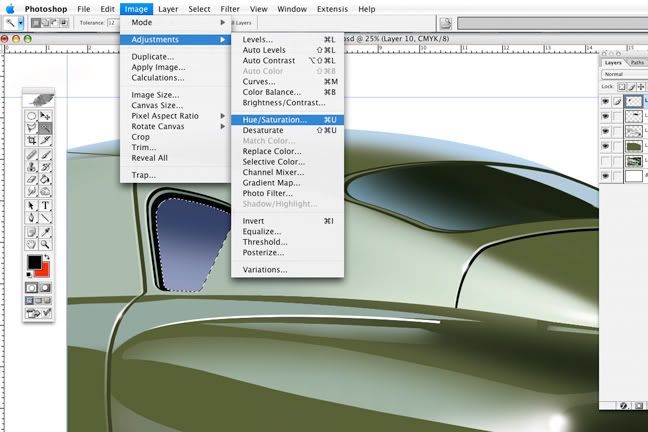Switch to Quick Mask mode

[x=45, y=288]
